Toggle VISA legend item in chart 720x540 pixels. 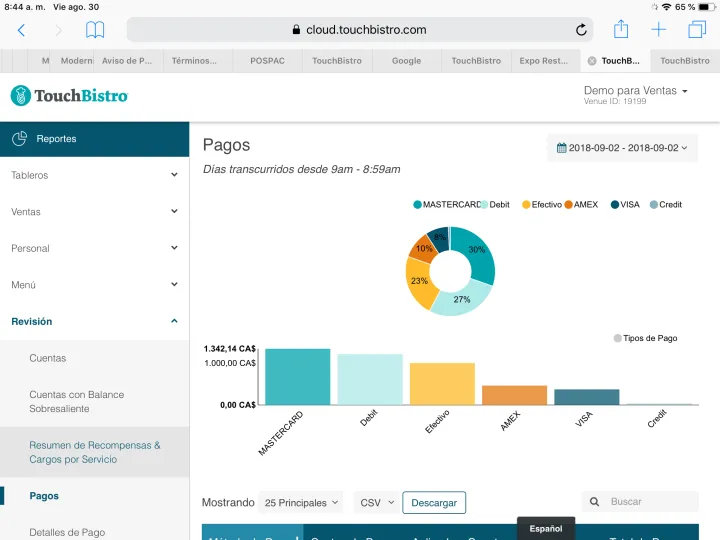625,205
